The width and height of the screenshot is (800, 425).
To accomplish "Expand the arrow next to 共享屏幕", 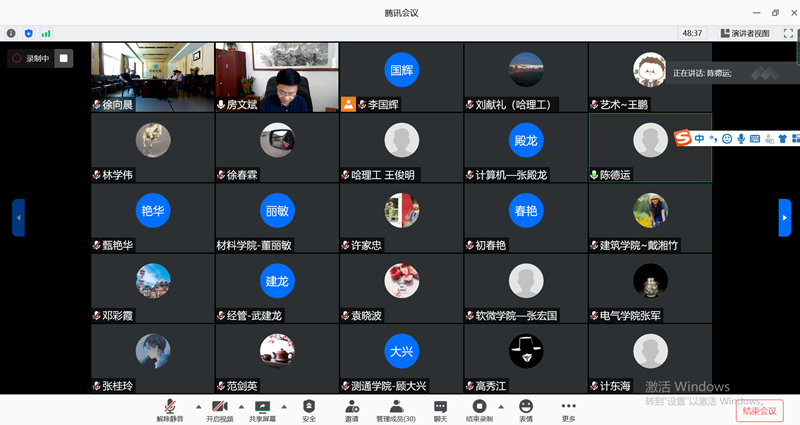I will click(x=285, y=407).
